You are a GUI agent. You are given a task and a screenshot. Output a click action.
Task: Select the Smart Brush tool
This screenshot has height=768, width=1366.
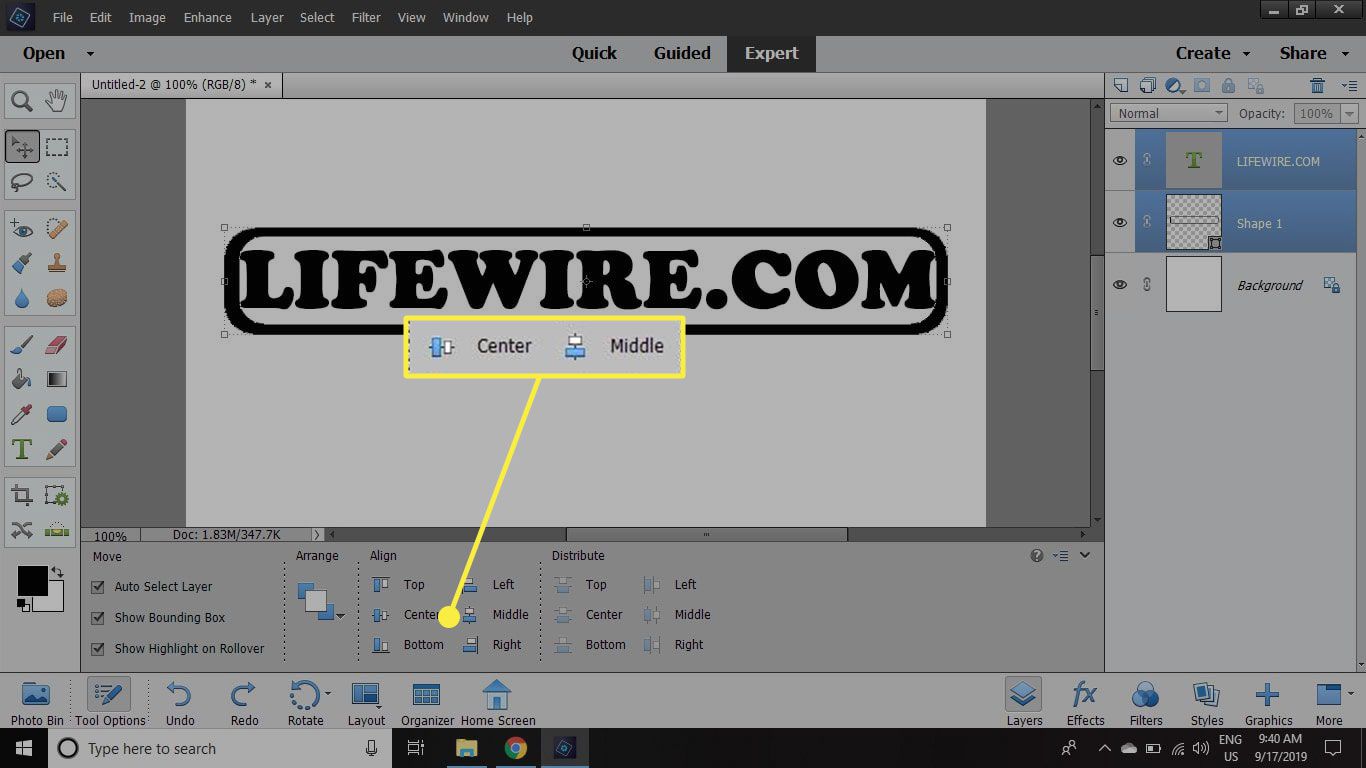pyautogui.click(x=22, y=264)
